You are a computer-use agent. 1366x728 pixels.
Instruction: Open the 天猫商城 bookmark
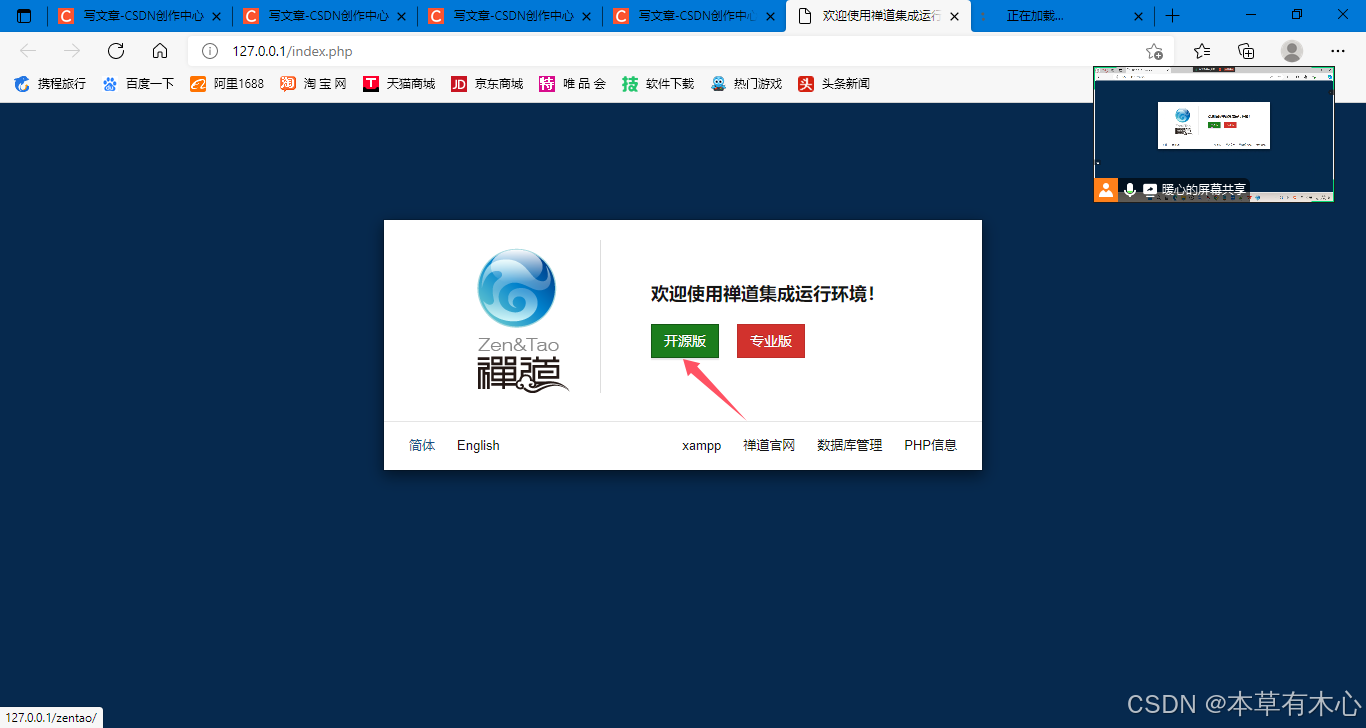399,84
